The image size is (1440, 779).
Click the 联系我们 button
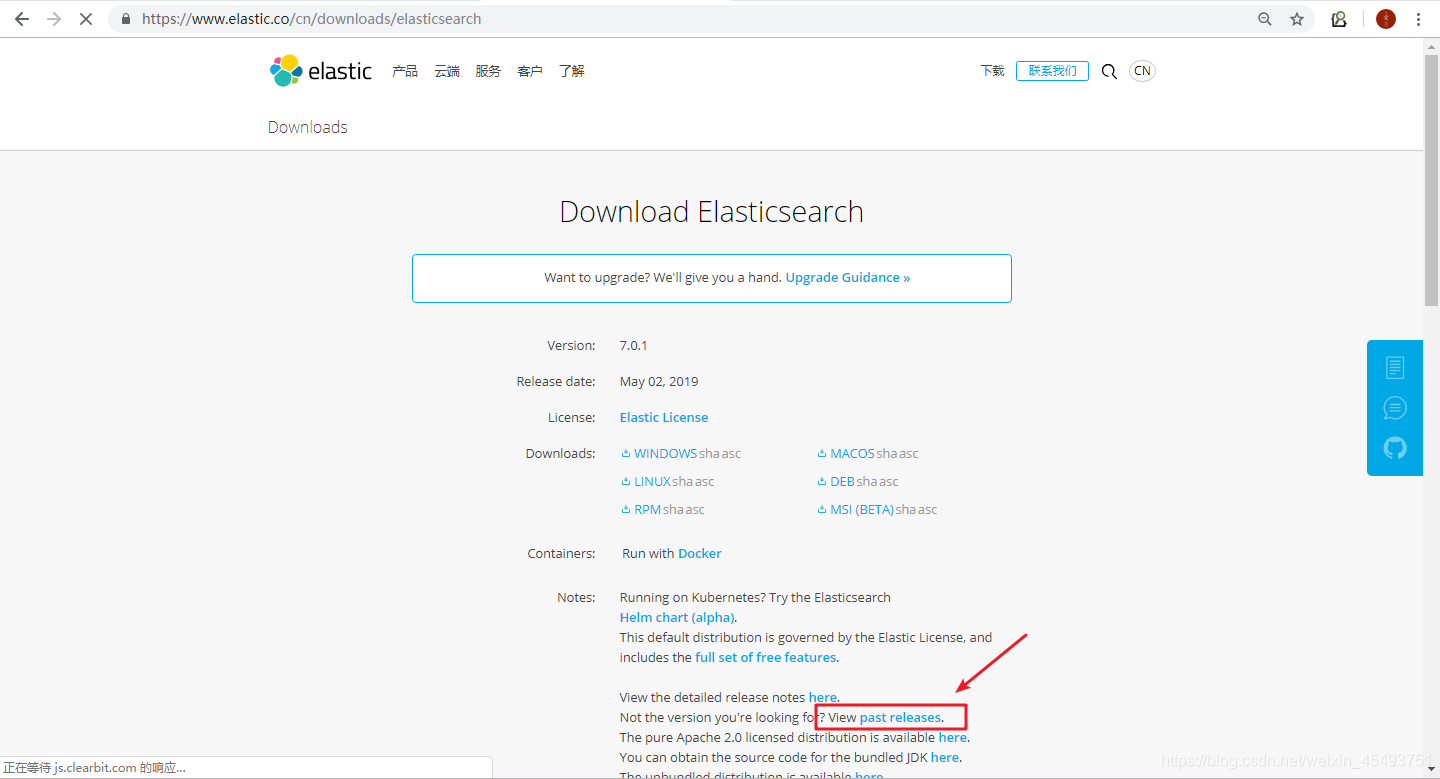pyautogui.click(x=1052, y=71)
